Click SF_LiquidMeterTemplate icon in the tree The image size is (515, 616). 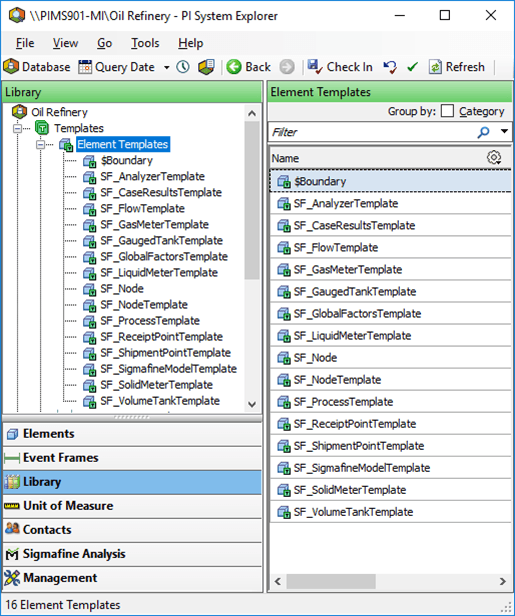click(89, 273)
